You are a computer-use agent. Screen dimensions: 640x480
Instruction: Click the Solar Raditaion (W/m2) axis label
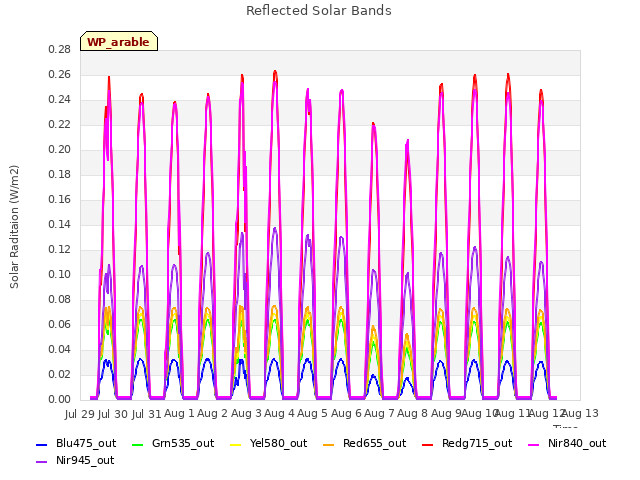[x=14, y=227]
